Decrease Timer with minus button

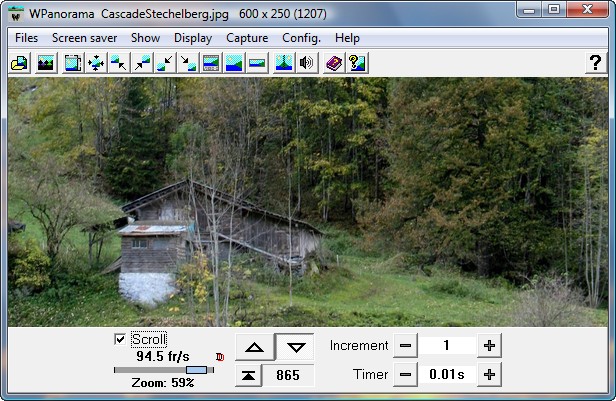(x=405, y=375)
